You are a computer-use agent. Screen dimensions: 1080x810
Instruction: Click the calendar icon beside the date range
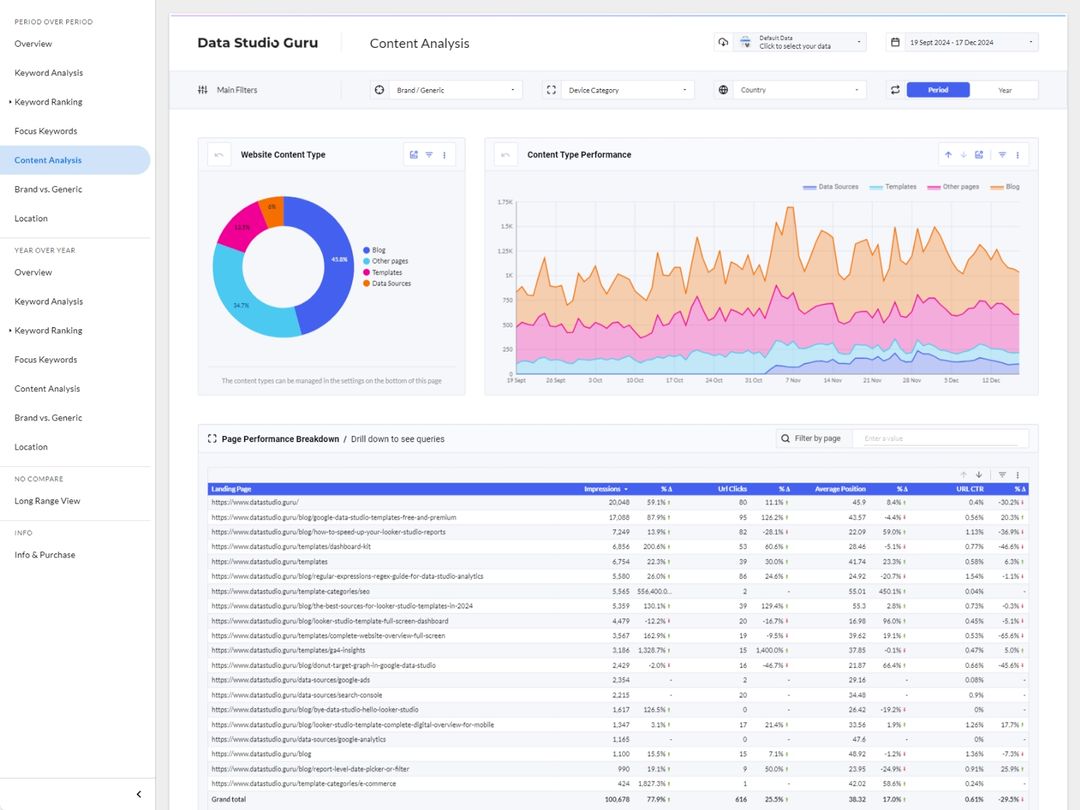click(895, 41)
